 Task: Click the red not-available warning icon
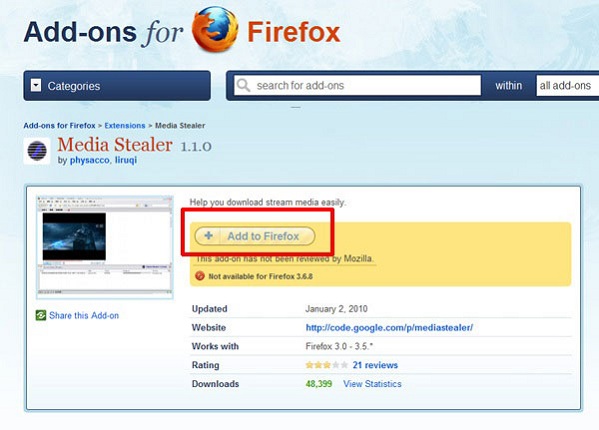click(200, 276)
